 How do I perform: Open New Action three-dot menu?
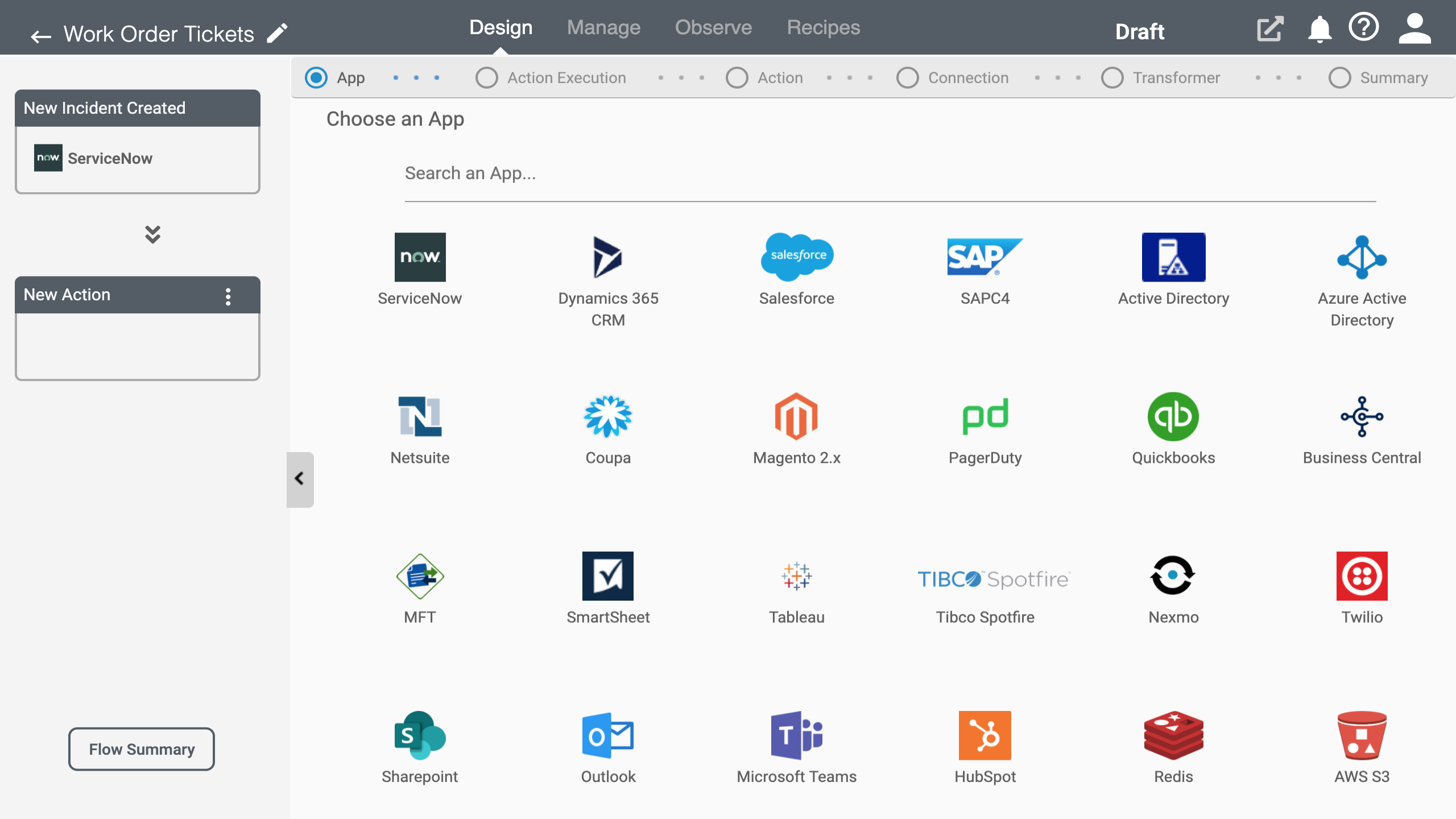pos(228,296)
